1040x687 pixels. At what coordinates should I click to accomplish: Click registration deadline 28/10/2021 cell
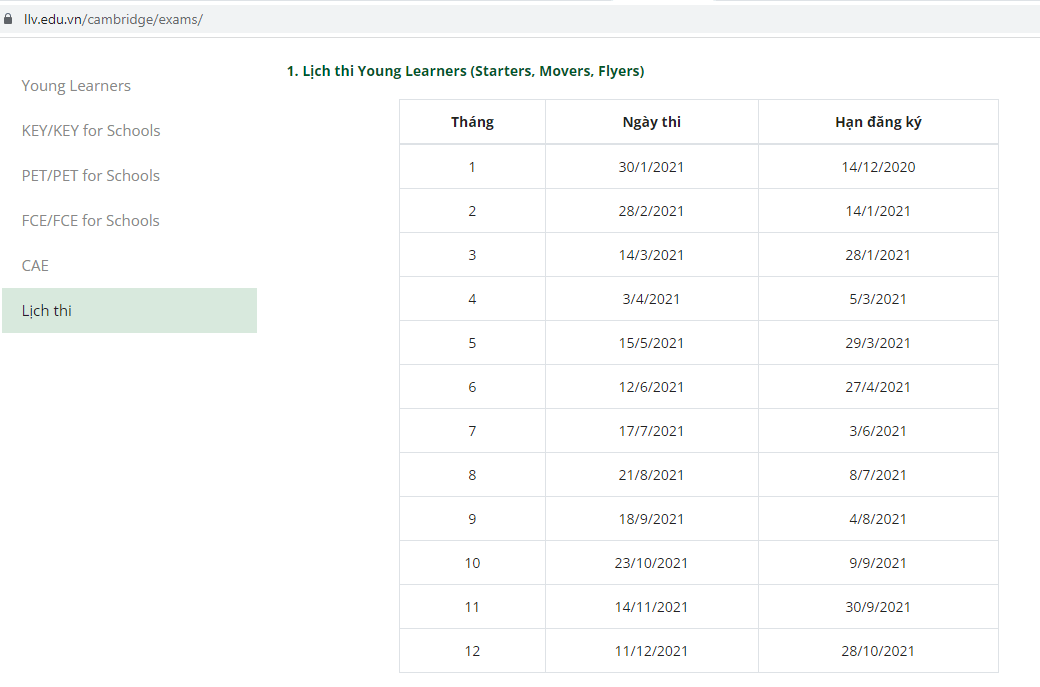point(878,651)
